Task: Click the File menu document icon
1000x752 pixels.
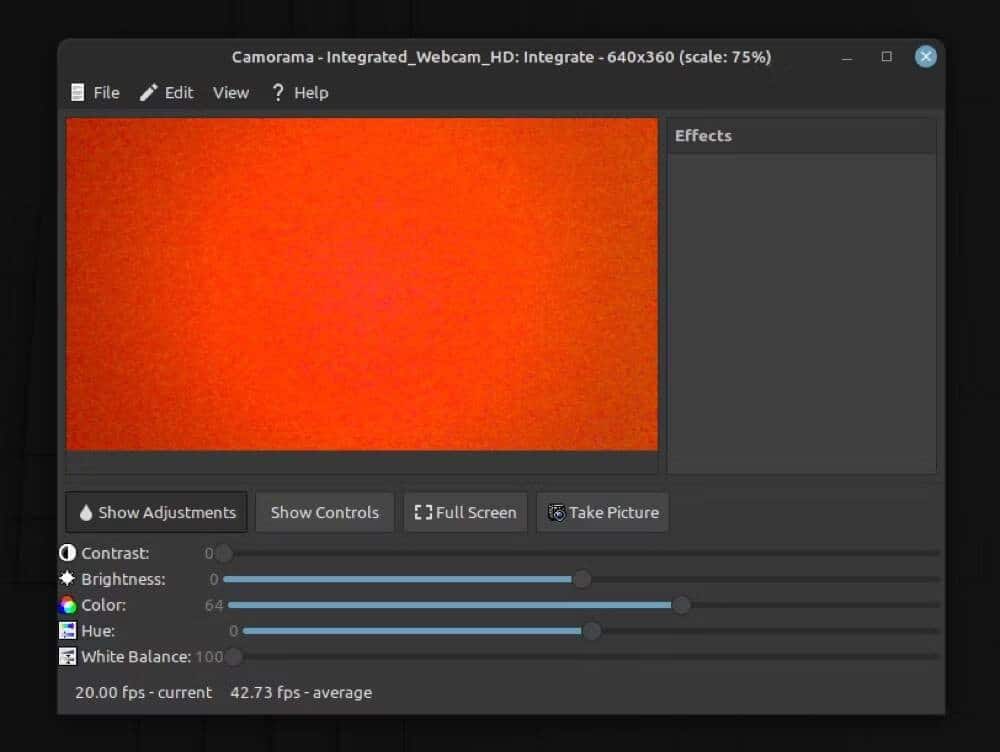Action: tap(78, 93)
